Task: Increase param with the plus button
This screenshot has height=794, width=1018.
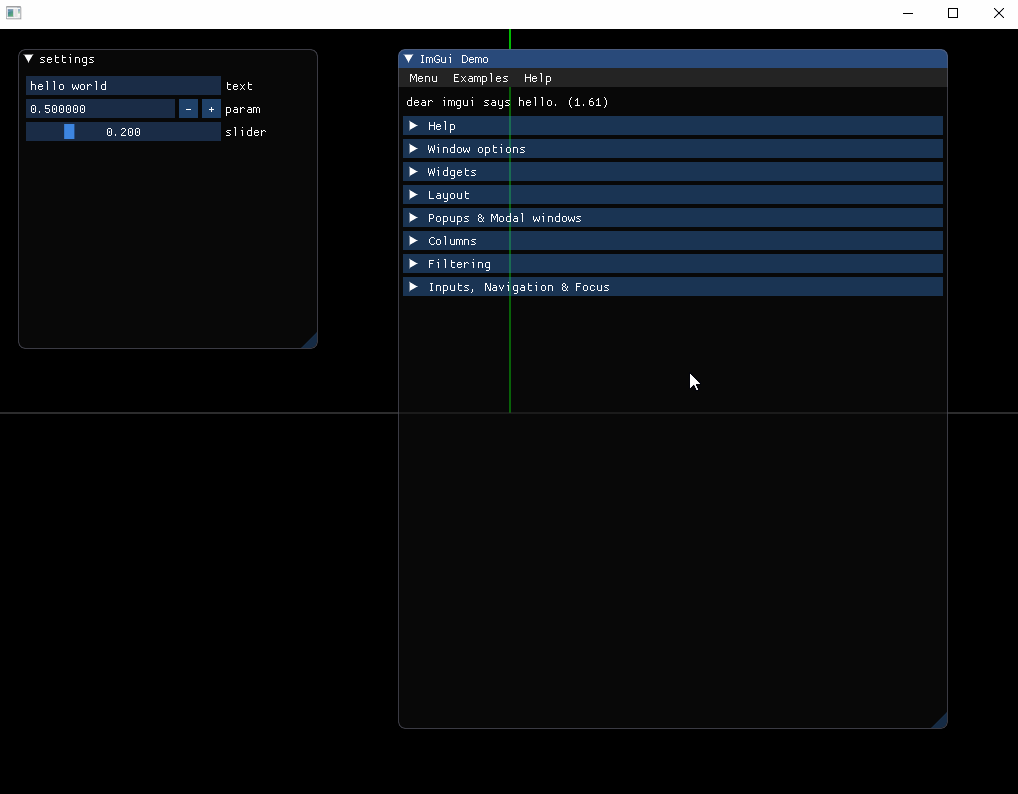Action: coord(211,109)
